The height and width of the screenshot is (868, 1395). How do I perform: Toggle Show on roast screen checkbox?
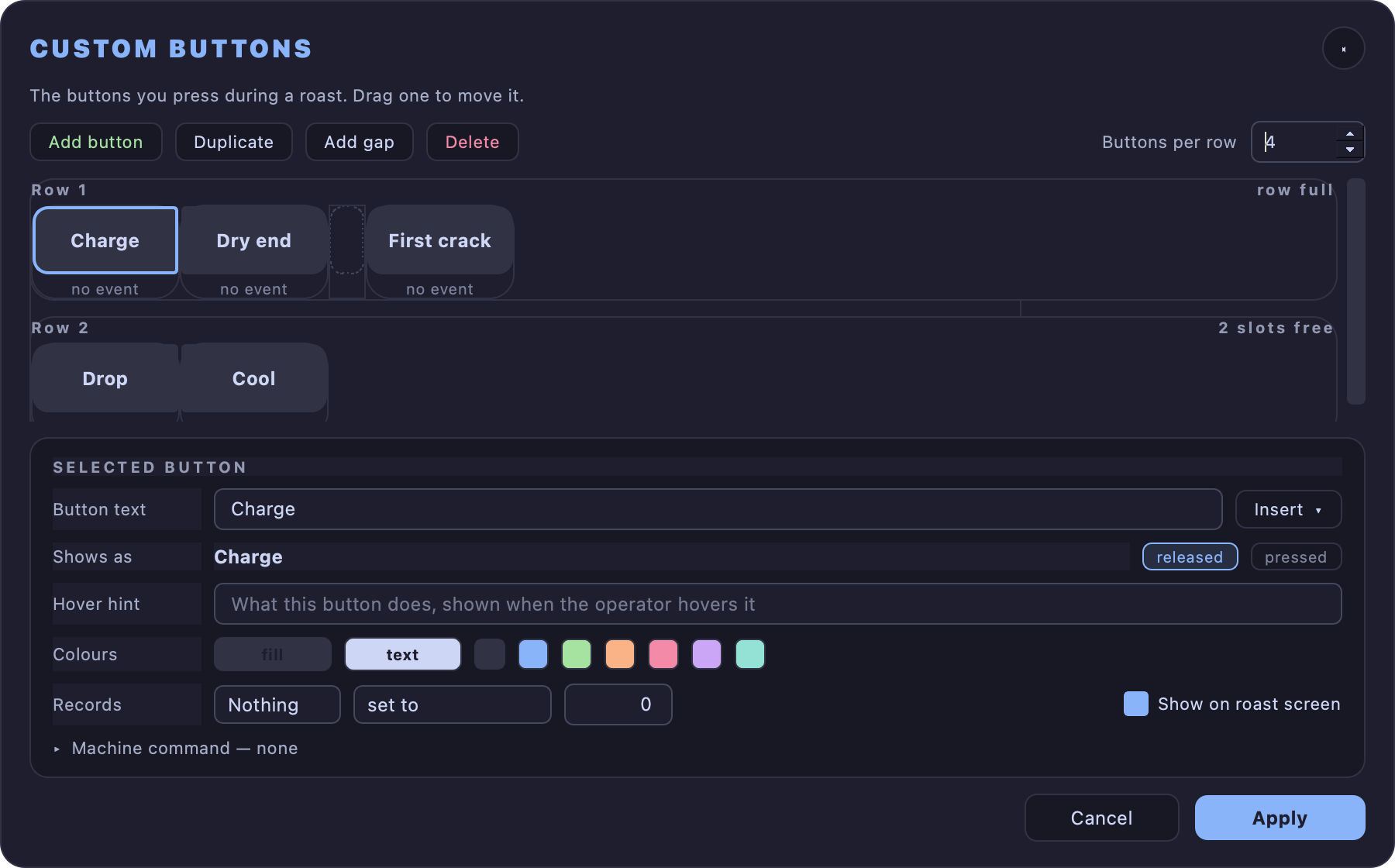pos(1136,704)
